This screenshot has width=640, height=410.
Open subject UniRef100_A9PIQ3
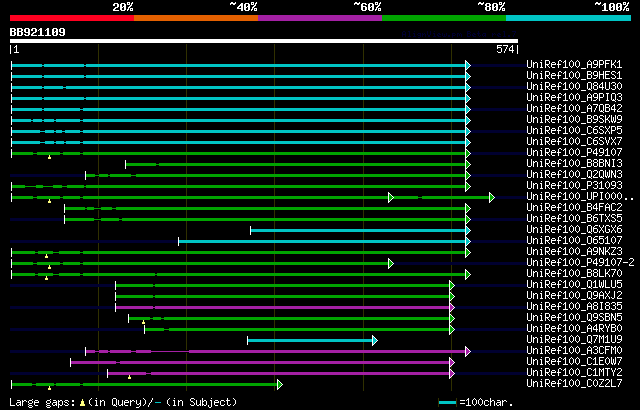[x=574, y=98]
